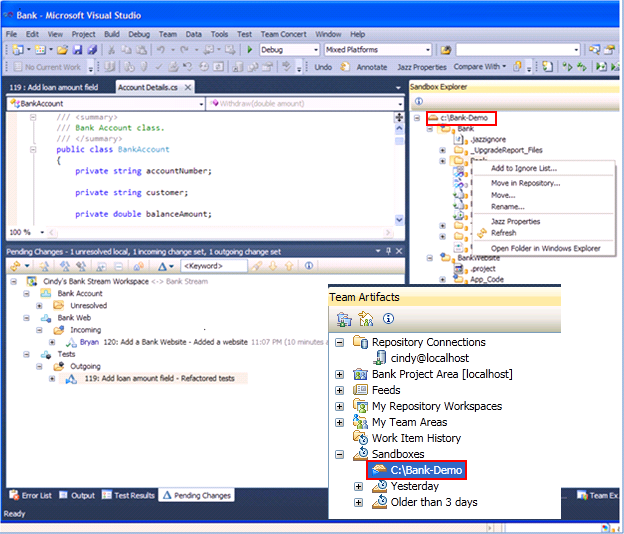The width and height of the screenshot is (624, 534).
Task: Expand the Older than 3 days node
Action: pyautogui.click(x=357, y=502)
